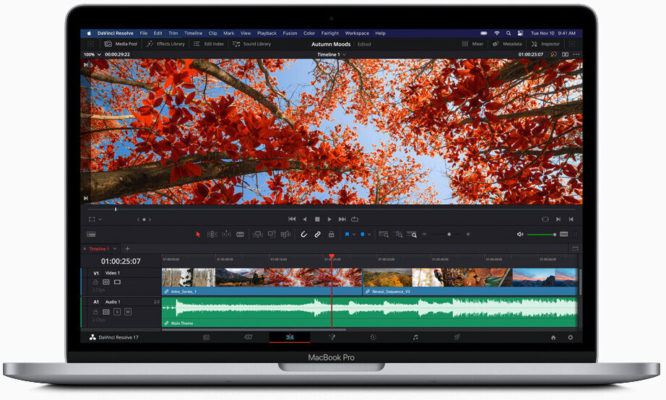The image size is (666, 400).
Task: Open the Fairlight page music note icon
Action: (x=415, y=337)
